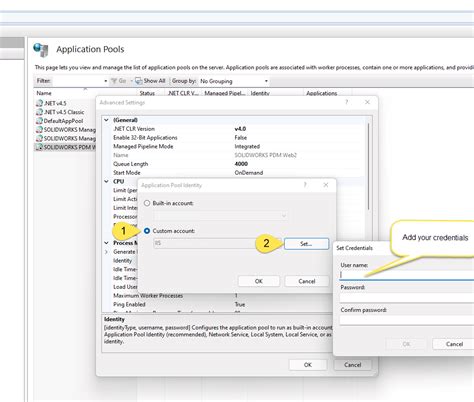Select the Built-in account radio button
This screenshot has height=402, width=474.
click(147, 203)
